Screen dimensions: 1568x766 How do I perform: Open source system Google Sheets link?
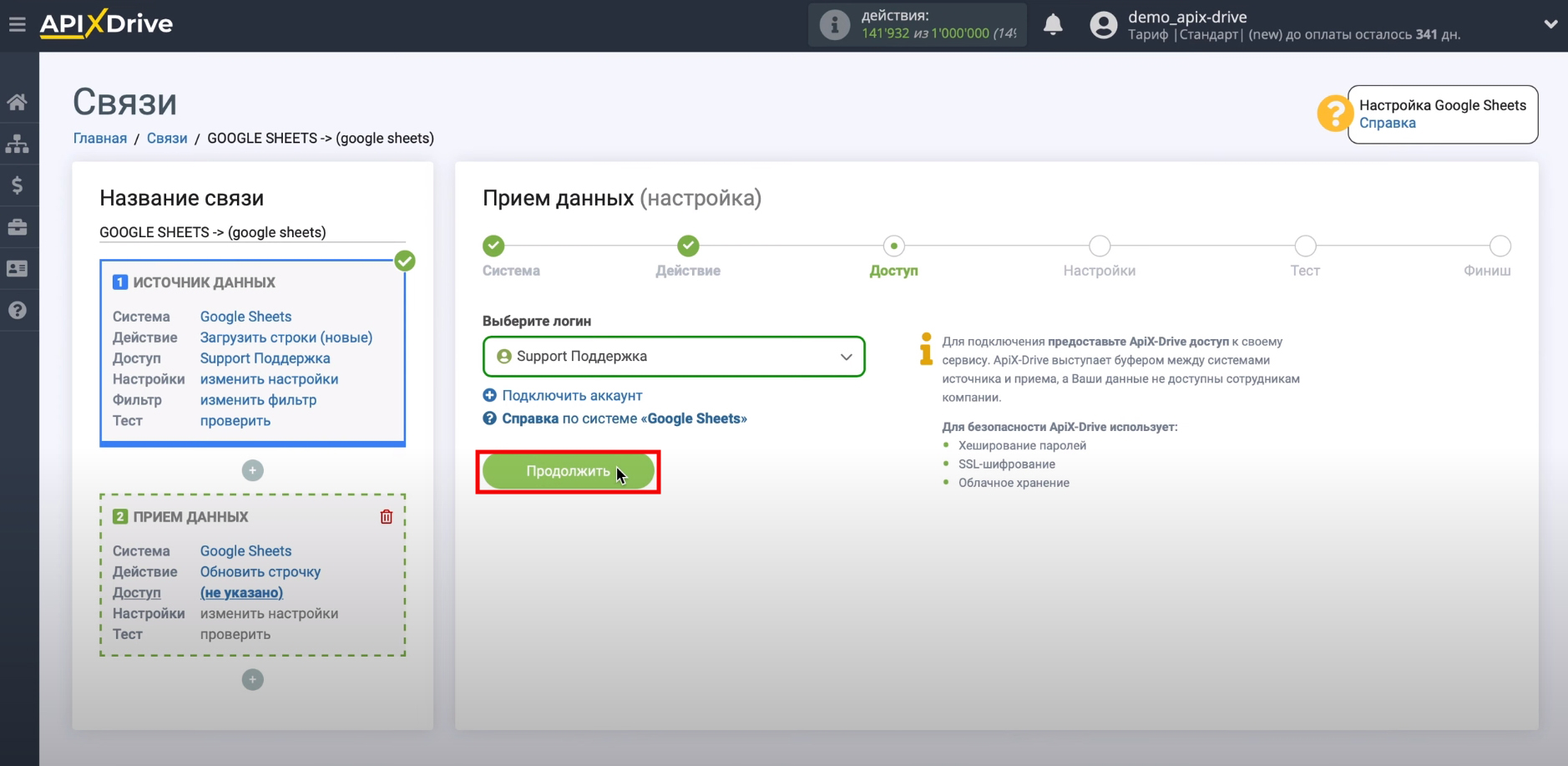(x=245, y=317)
